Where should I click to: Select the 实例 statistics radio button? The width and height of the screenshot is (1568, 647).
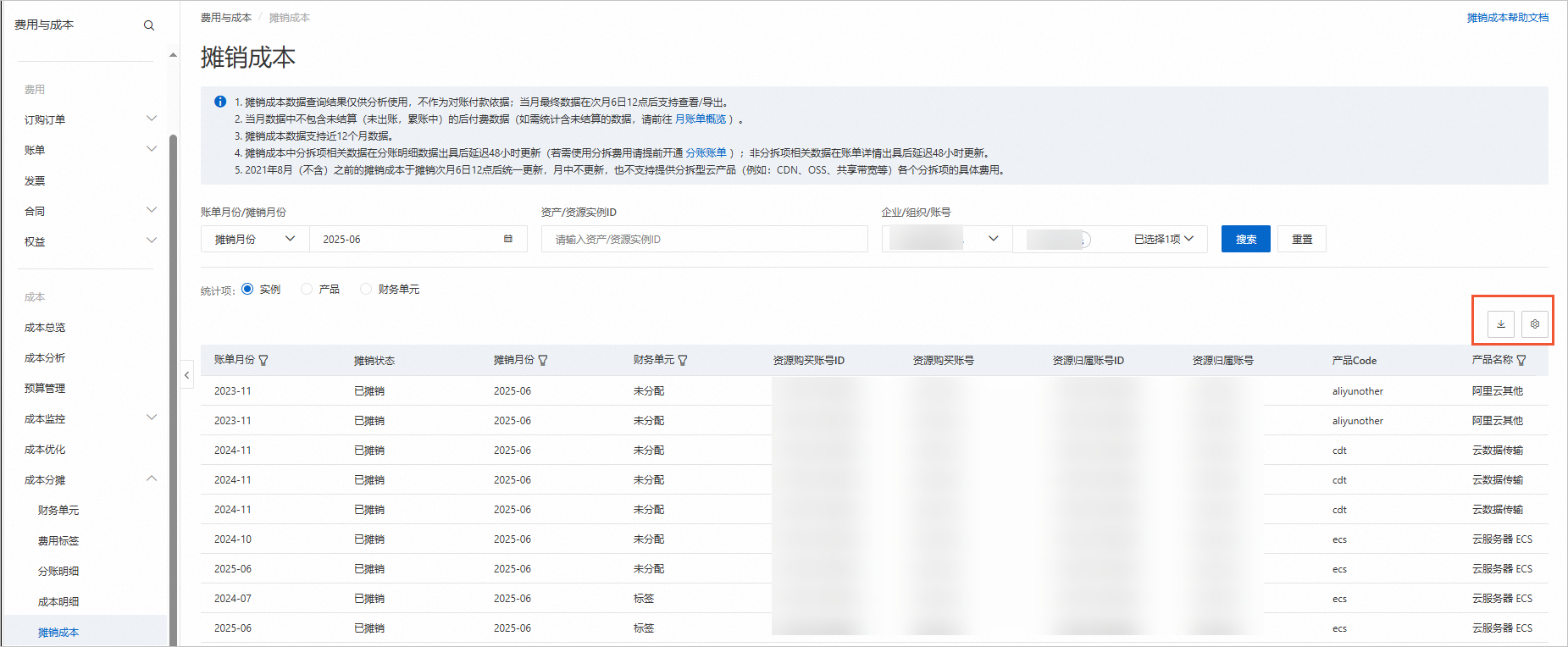[247, 289]
